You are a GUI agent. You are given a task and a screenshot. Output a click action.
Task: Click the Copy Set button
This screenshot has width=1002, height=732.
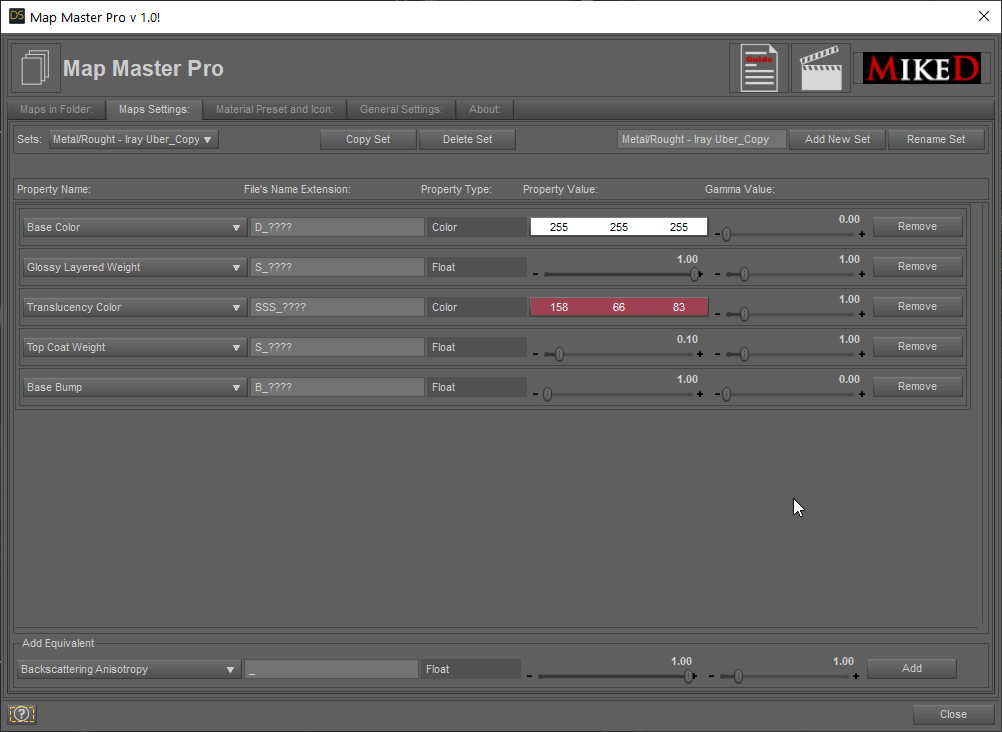pos(368,139)
